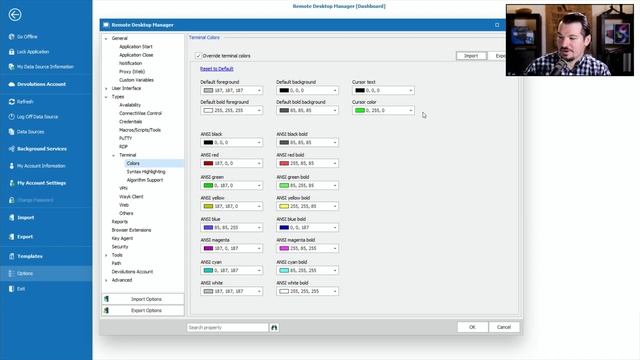
Task: Open ANSI green bold dropdown
Action: 335,186
